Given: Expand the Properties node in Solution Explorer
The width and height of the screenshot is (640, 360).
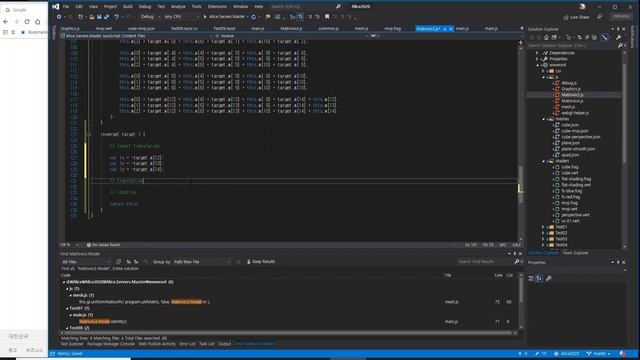Looking at the screenshot, I should point(538,59).
